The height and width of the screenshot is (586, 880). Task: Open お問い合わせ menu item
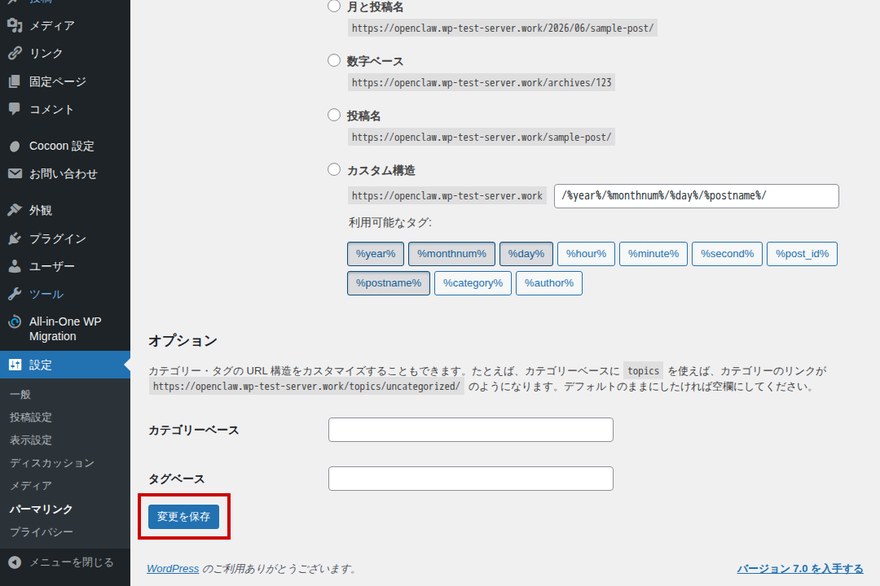[65, 173]
